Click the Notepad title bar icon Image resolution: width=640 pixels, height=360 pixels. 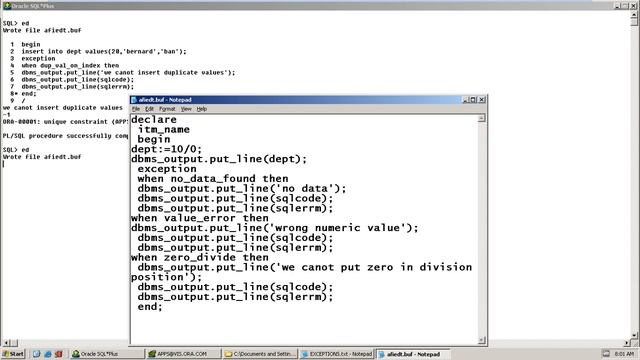tap(134, 100)
